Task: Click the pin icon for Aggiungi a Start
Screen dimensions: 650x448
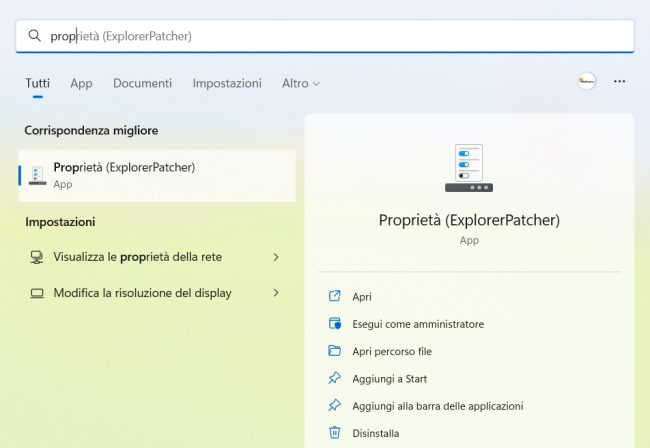Action: click(x=335, y=378)
